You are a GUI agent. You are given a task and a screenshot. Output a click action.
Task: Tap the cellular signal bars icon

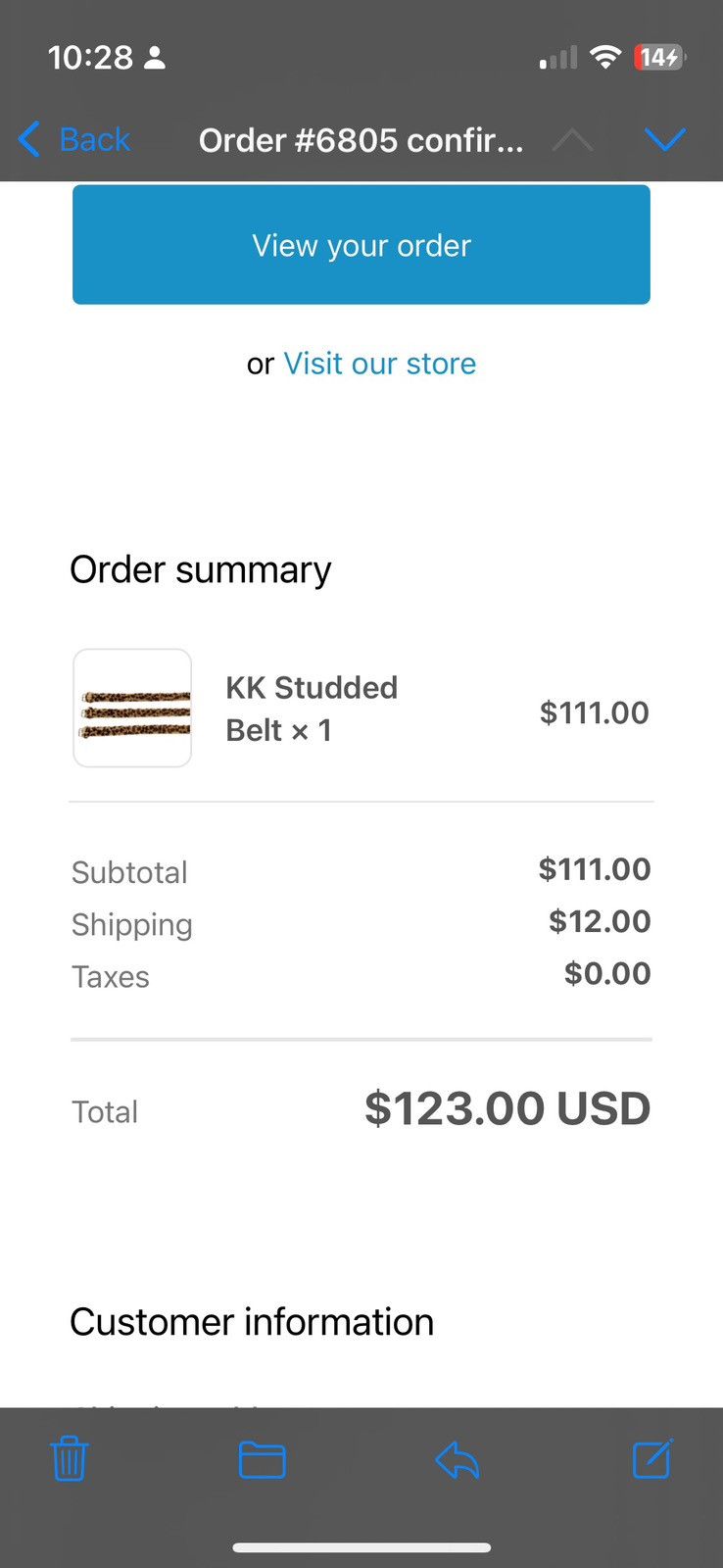[x=557, y=59]
